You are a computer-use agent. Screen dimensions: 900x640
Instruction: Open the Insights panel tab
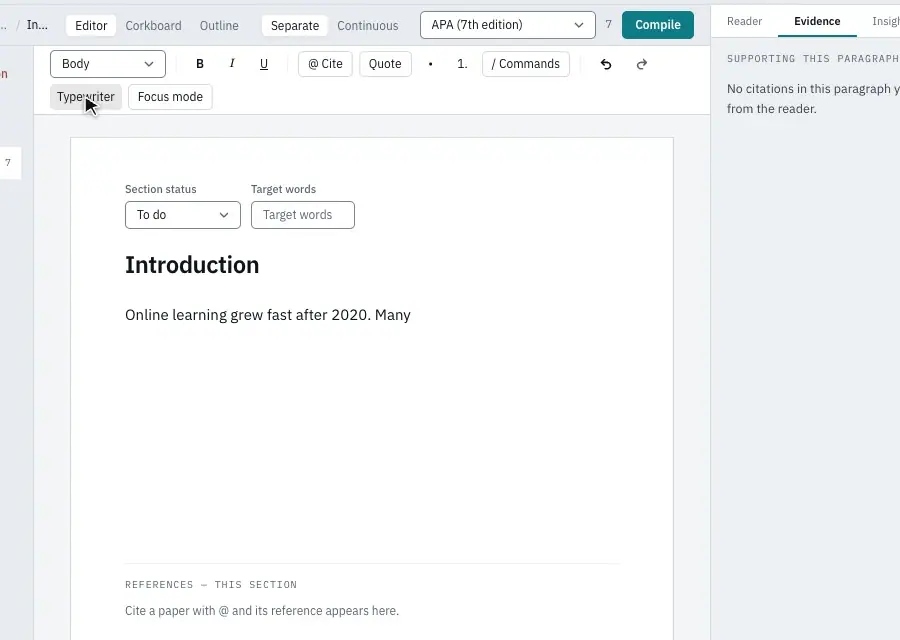point(886,21)
